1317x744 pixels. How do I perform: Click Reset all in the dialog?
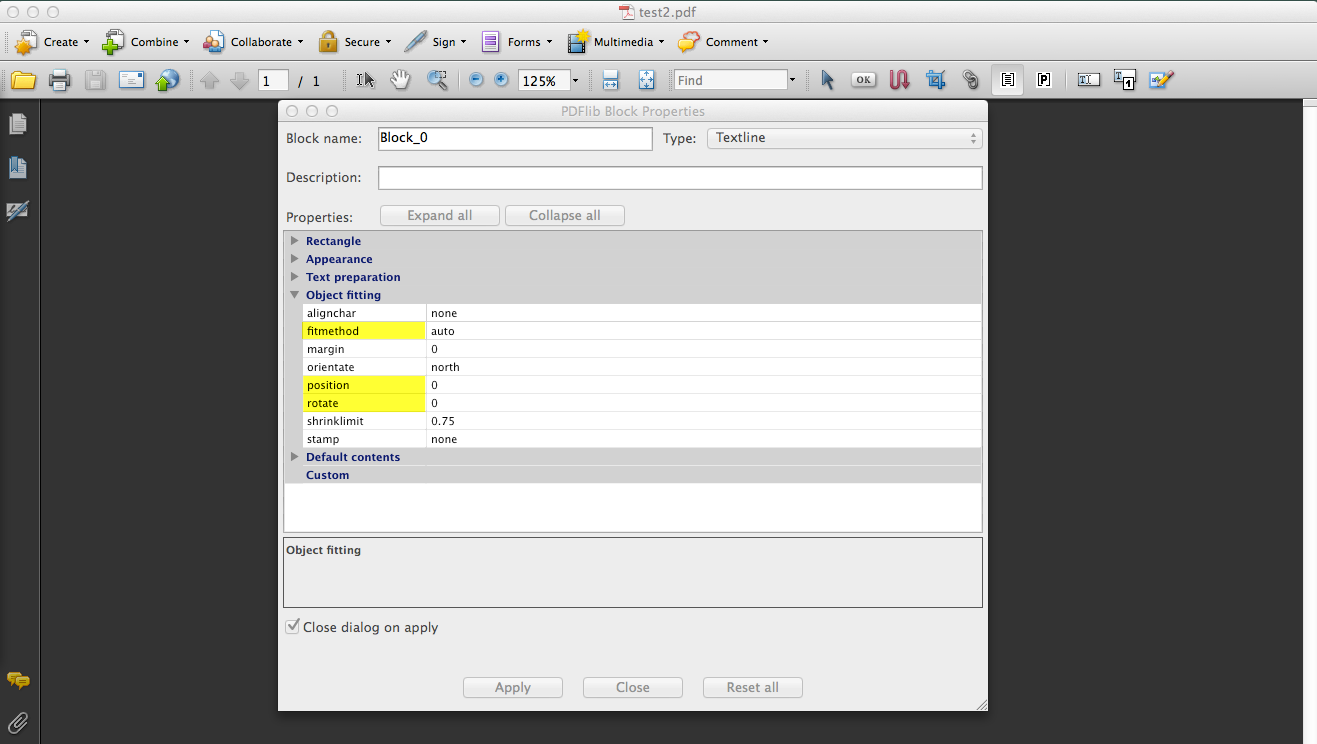[x=752, y=687]
